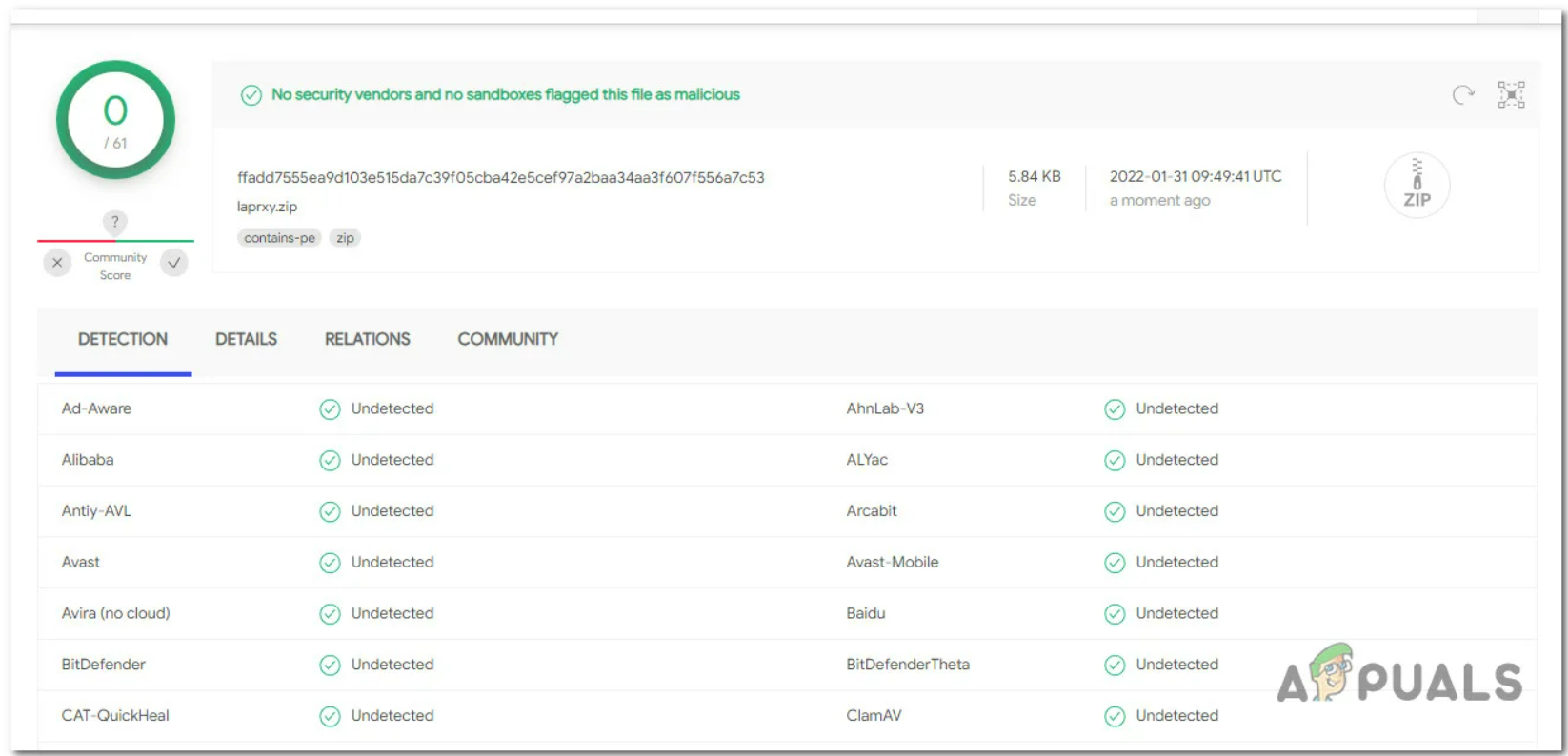
Task: Click the community score red-green bar
Action: (115, 241)
